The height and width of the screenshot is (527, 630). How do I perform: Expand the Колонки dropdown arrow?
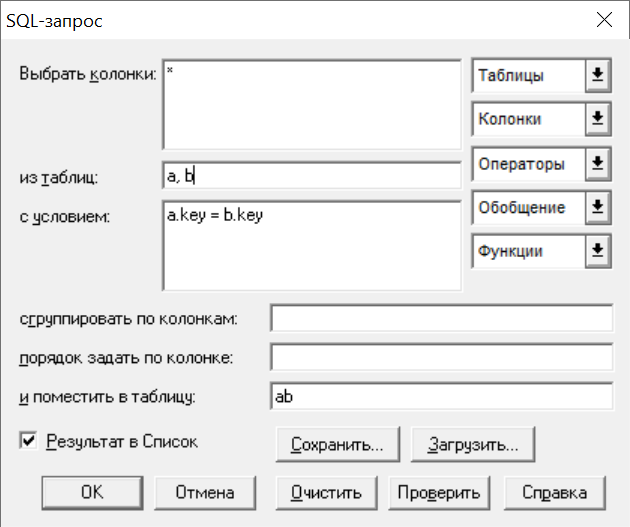click(597, 119)
